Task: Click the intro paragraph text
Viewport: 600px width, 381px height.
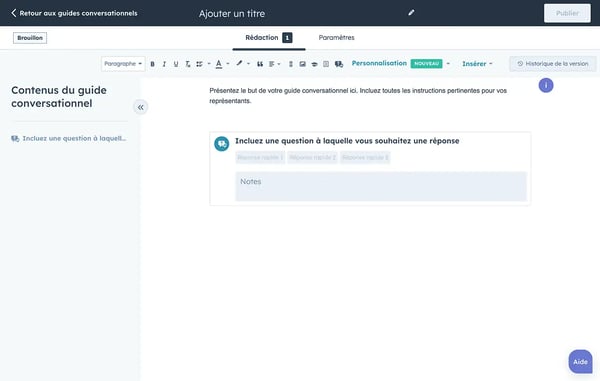Action: [x=358, y=96]
